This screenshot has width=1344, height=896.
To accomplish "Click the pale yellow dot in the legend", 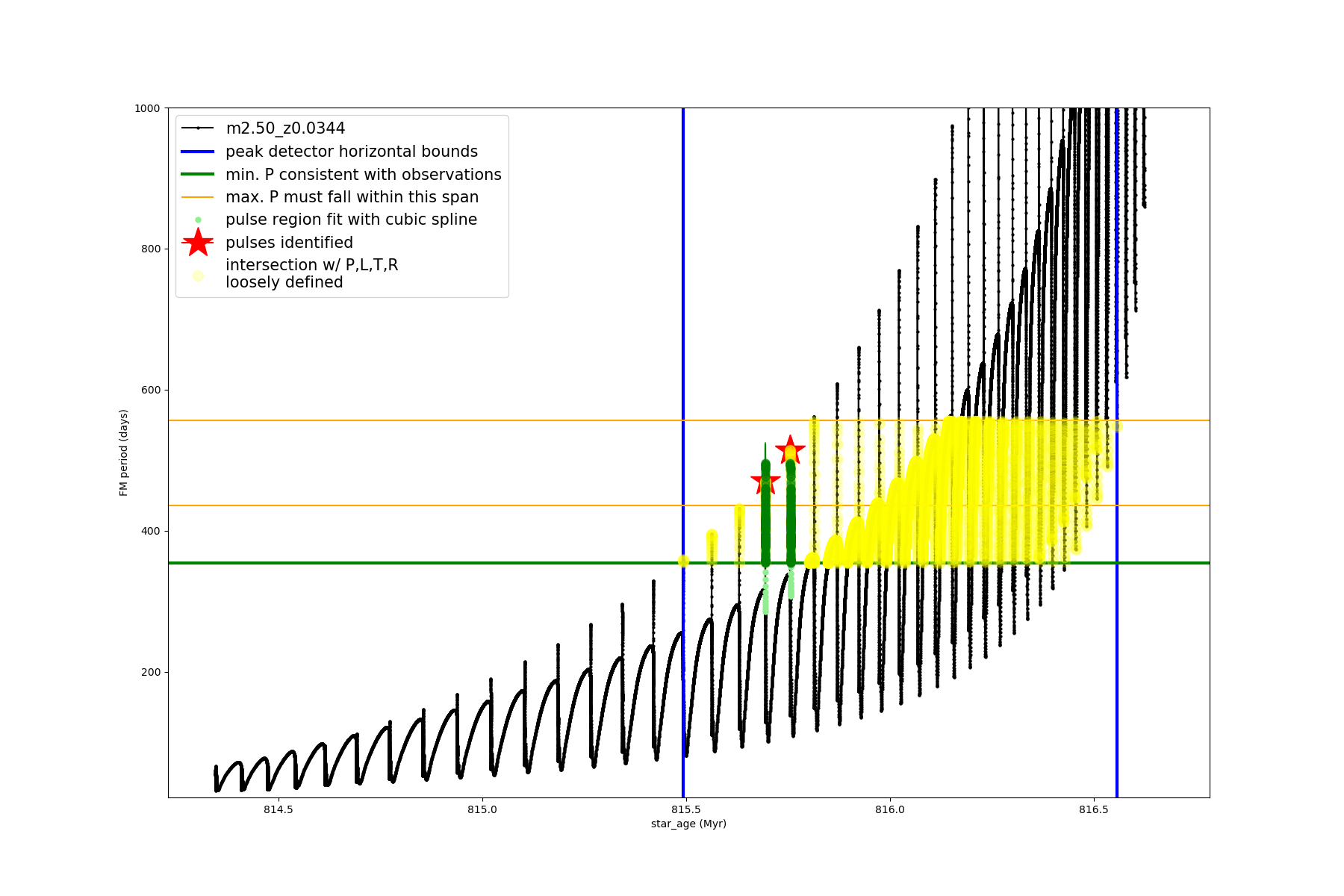I will (198, 276).
